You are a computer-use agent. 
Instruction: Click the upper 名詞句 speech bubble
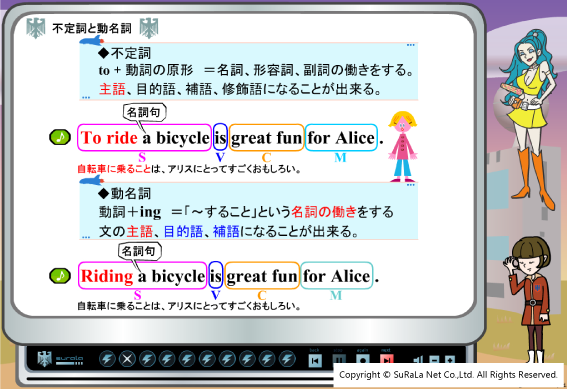point(145,113)
